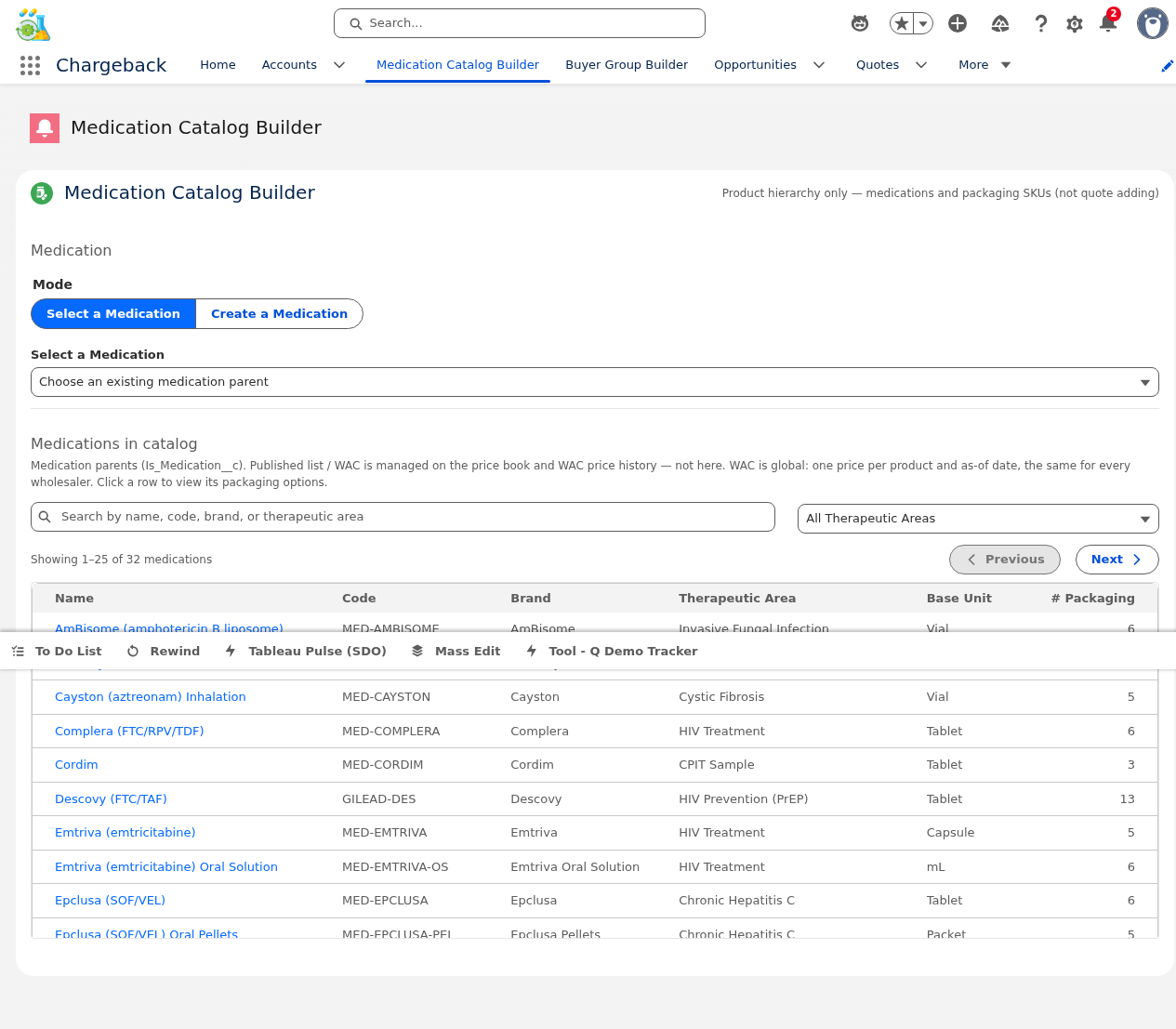Click the Astro guidance center icon
This screenshot has height=1029, width=1176.
click(860, 23)
